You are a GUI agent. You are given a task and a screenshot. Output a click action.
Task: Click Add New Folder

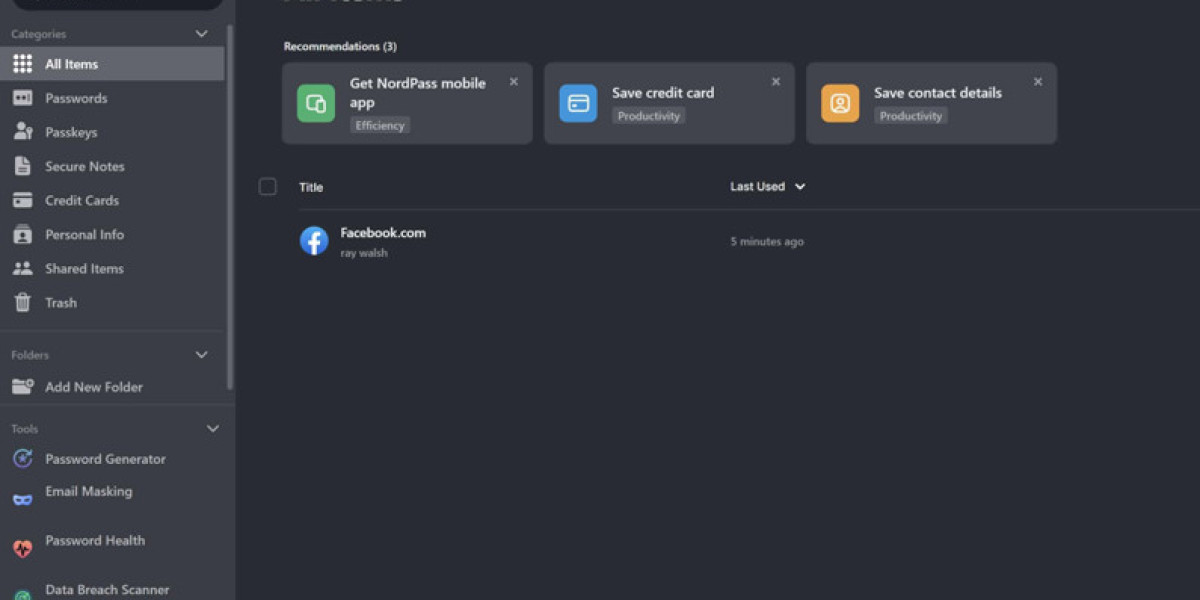tap(95, 387)
